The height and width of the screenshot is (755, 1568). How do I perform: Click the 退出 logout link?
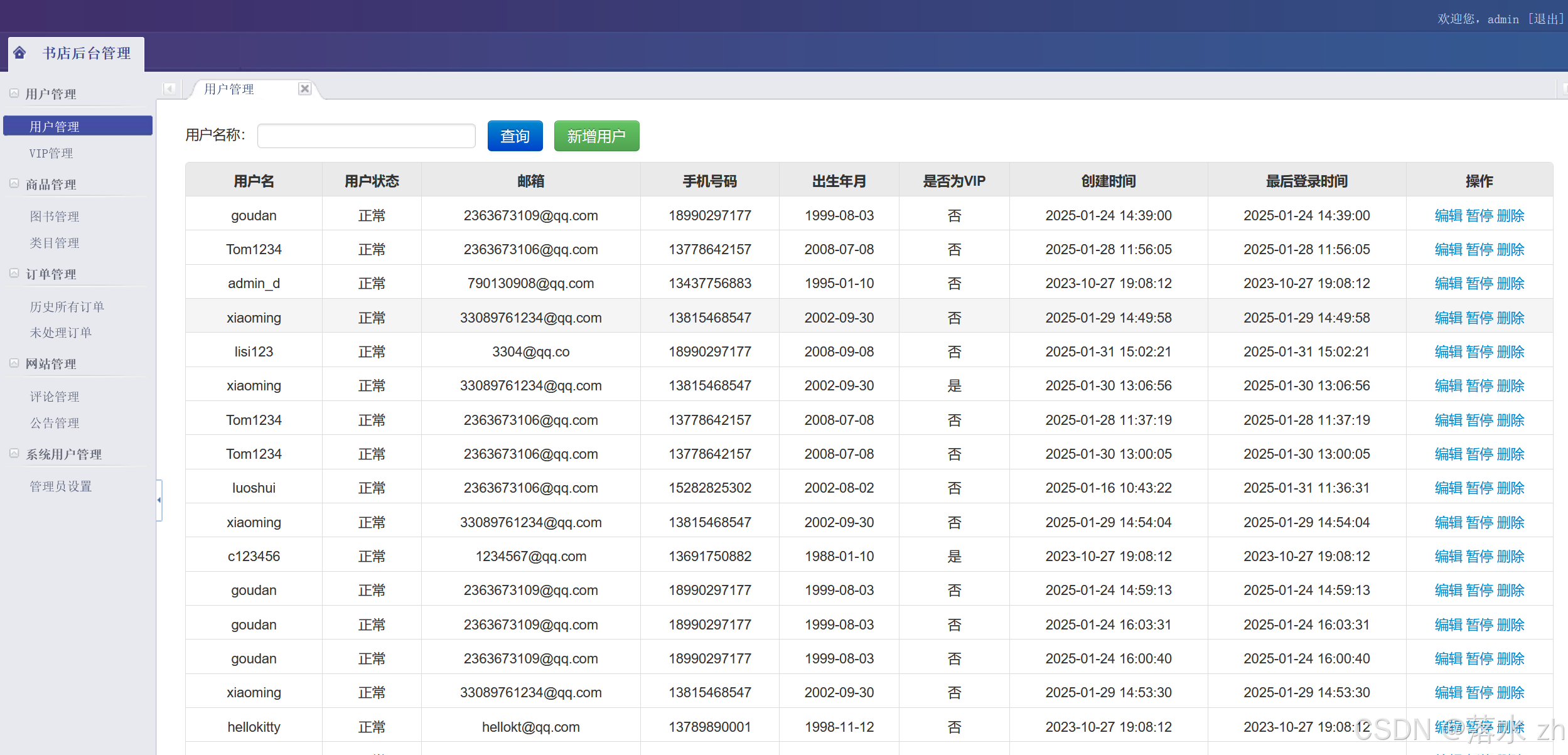point(1545,19)
